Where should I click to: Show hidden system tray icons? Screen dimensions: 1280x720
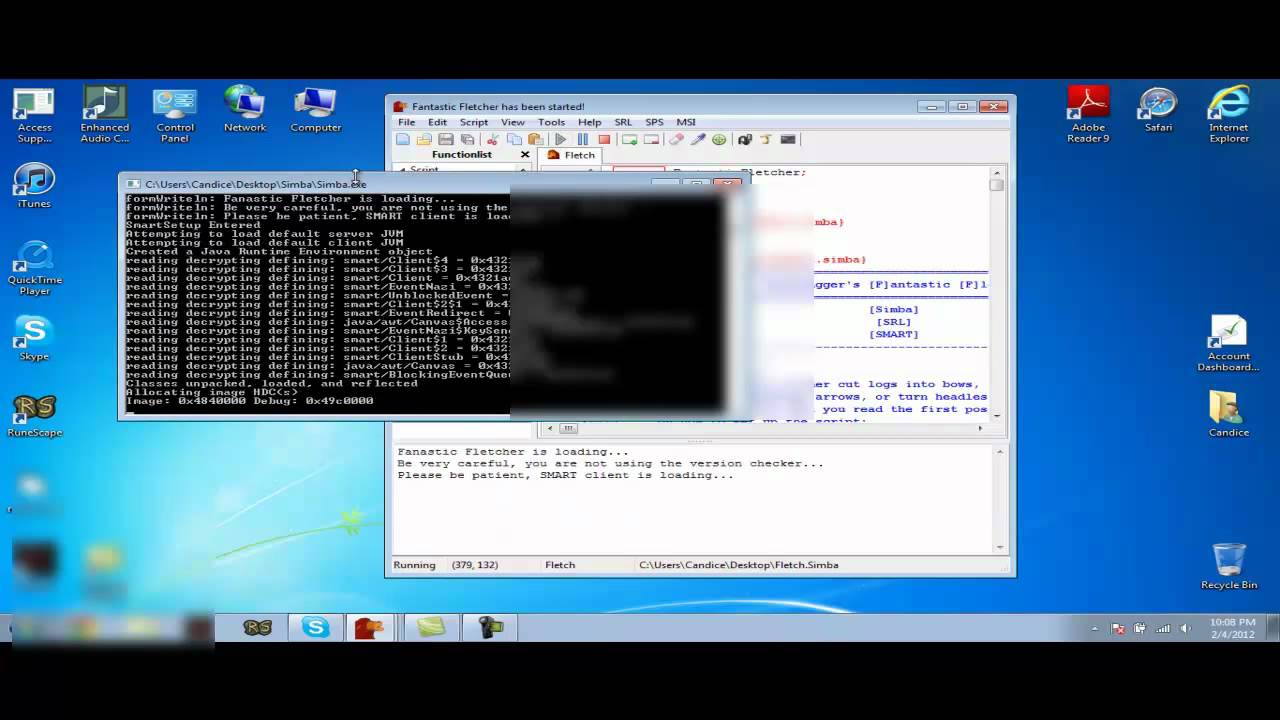coord(1095,629)
